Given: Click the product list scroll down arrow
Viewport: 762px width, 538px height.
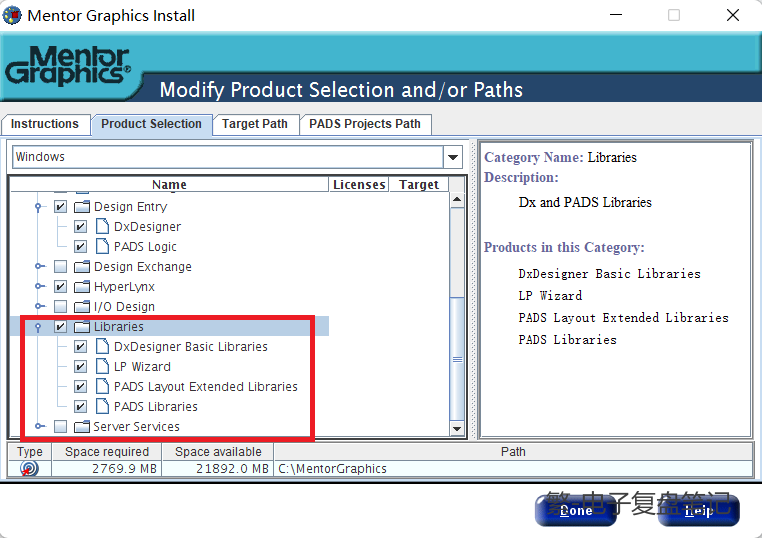Looking at the screenshot, I should coord(457,428).
